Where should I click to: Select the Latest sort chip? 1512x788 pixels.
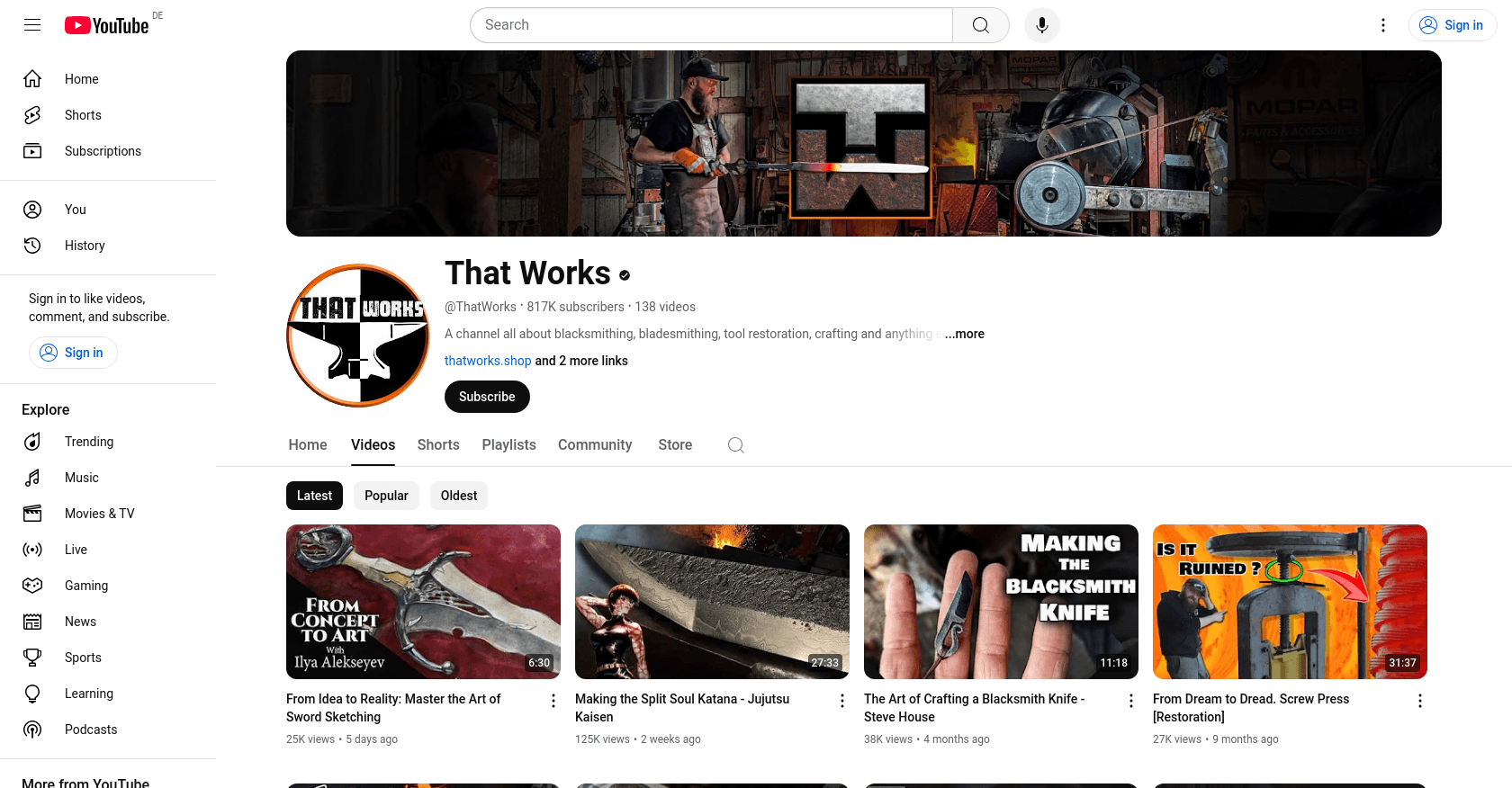[314, 496]
